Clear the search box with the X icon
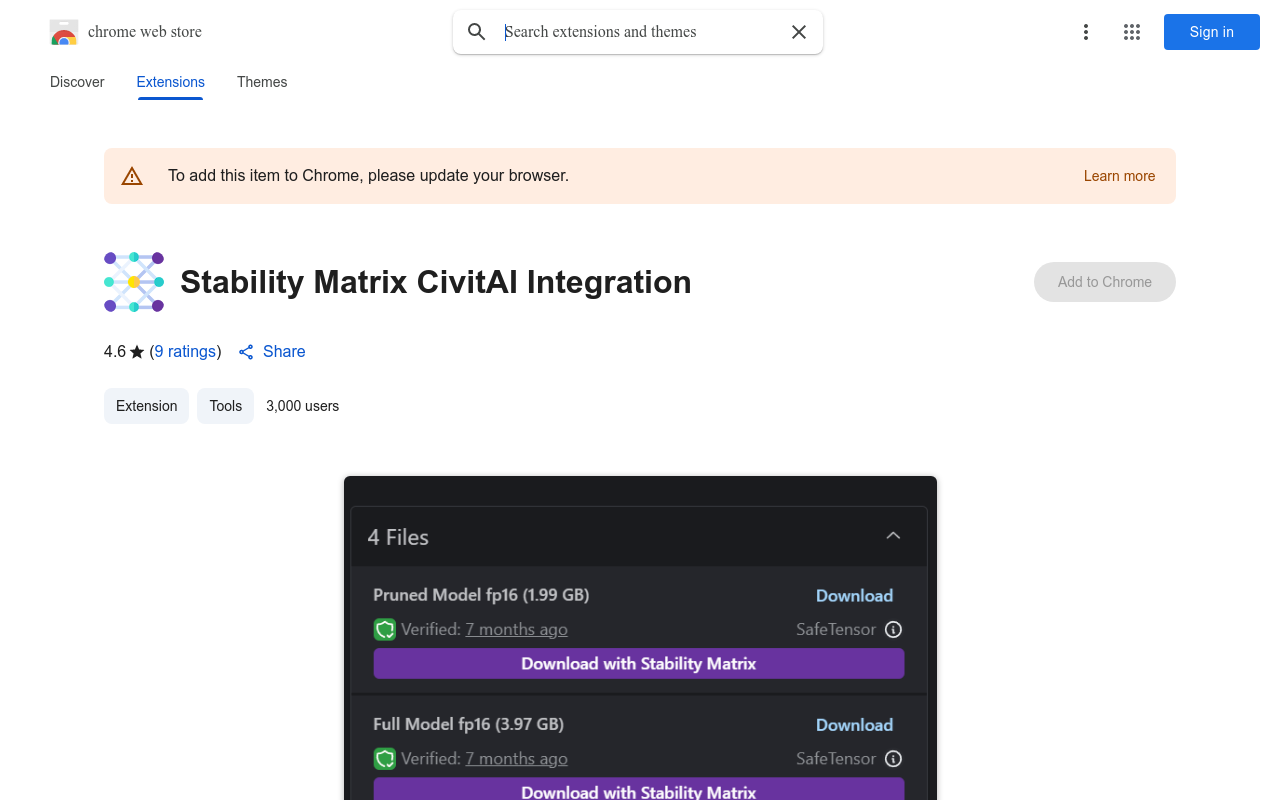1280x800 pixels. tap(799, 32)
